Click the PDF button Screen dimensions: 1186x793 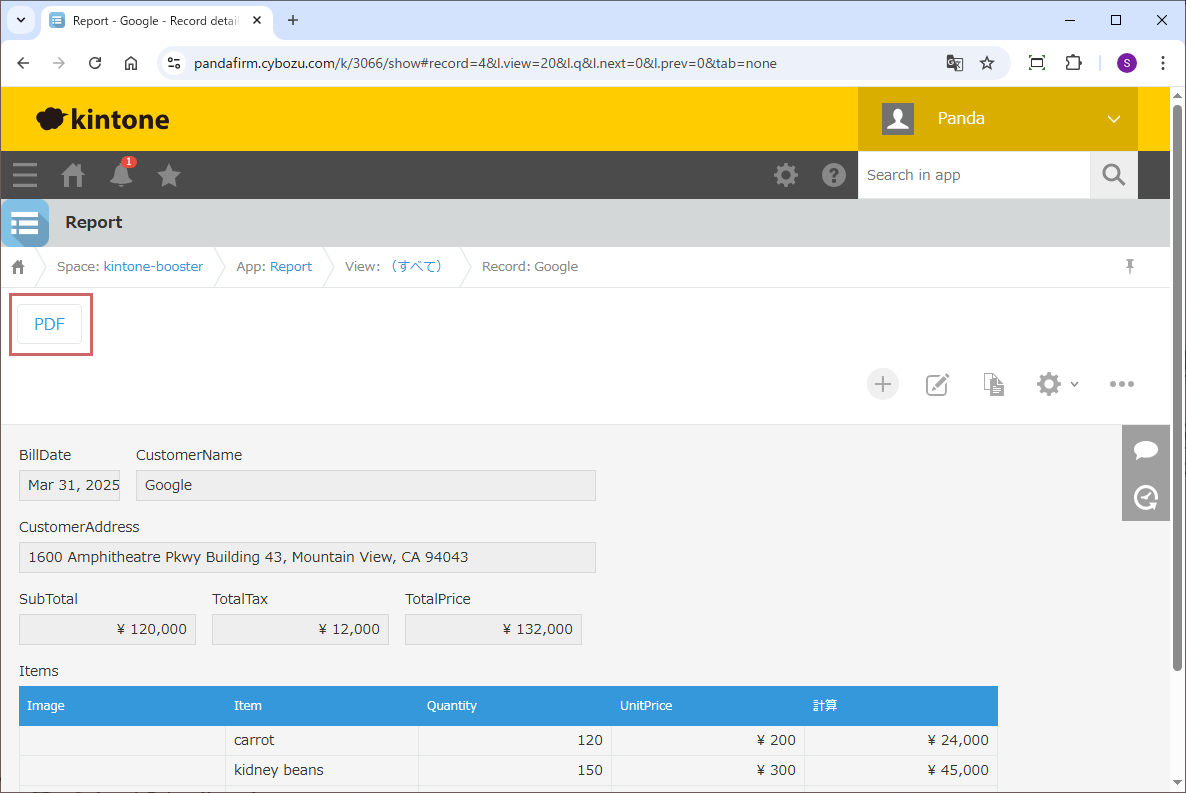[50, 324]
